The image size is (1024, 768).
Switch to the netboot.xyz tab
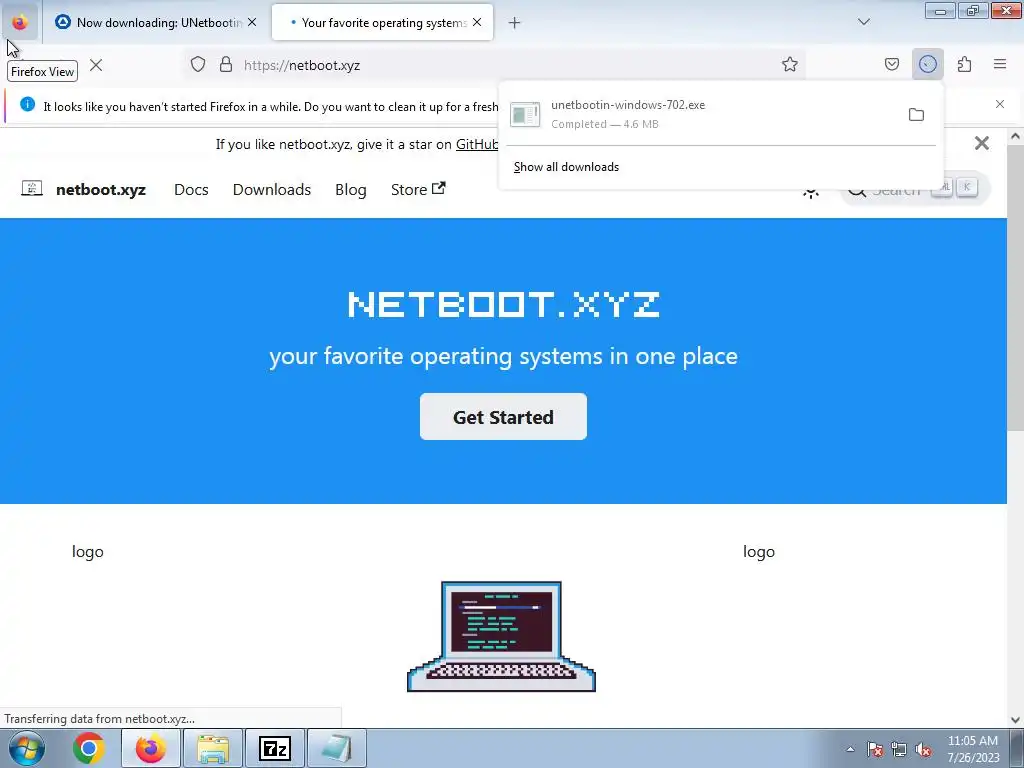coord(382,22)
